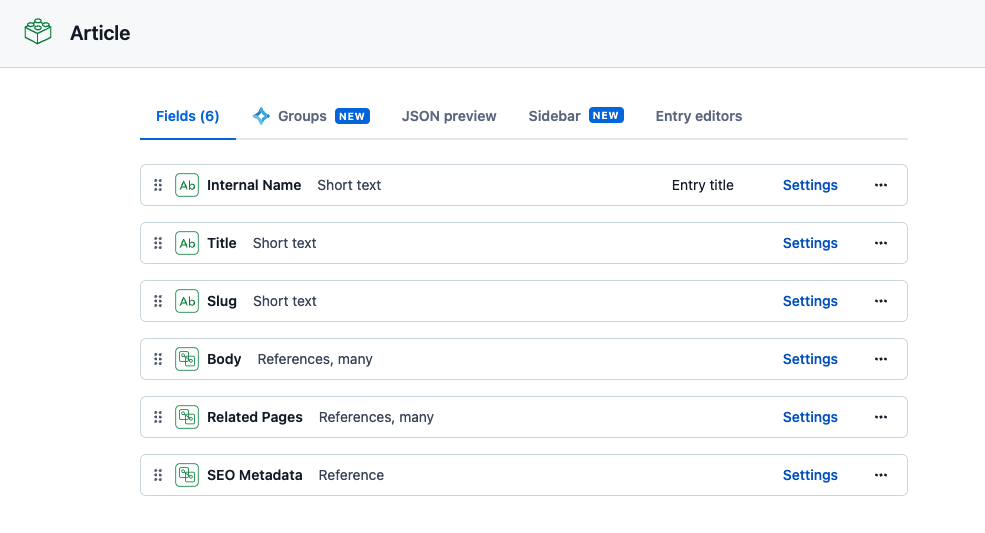
Task: Grab the drag handle for Internal Name field
Action: tap(158, 185)
